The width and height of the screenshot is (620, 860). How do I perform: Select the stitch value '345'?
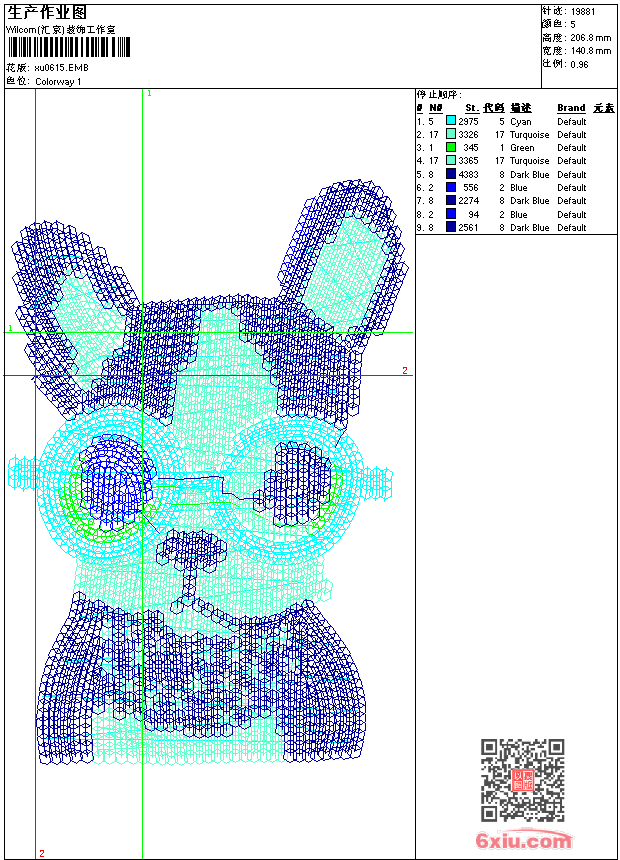[x=471, y=148]
